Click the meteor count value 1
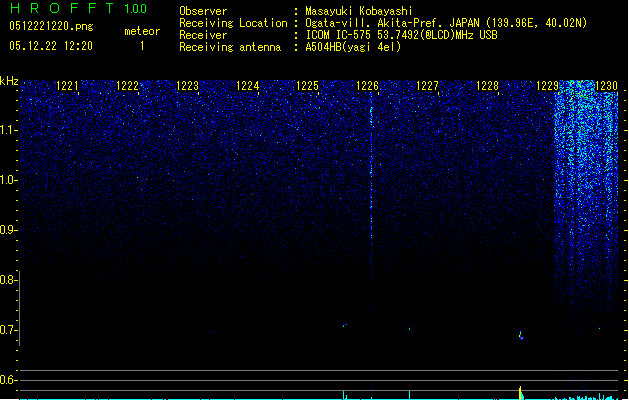Image resolution: width=629 pixels, height=400 pixels. click(142, 46)
